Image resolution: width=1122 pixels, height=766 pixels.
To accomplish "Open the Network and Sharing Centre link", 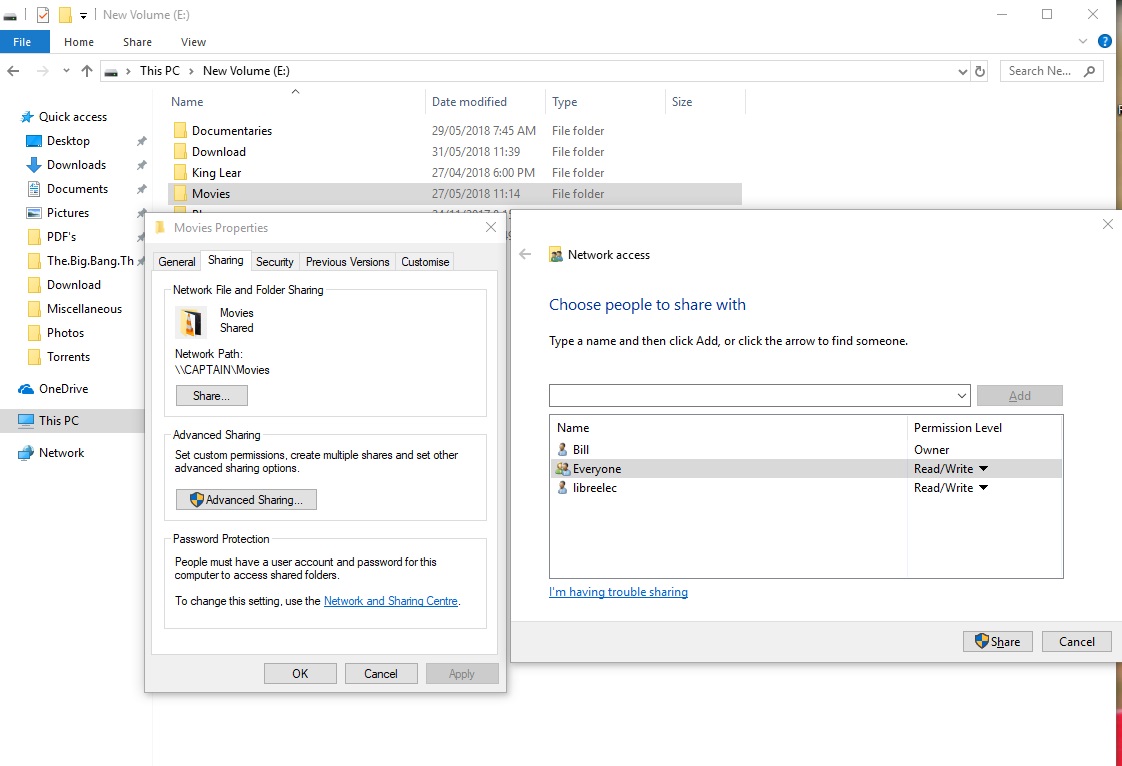I will [x=390, y=601].
